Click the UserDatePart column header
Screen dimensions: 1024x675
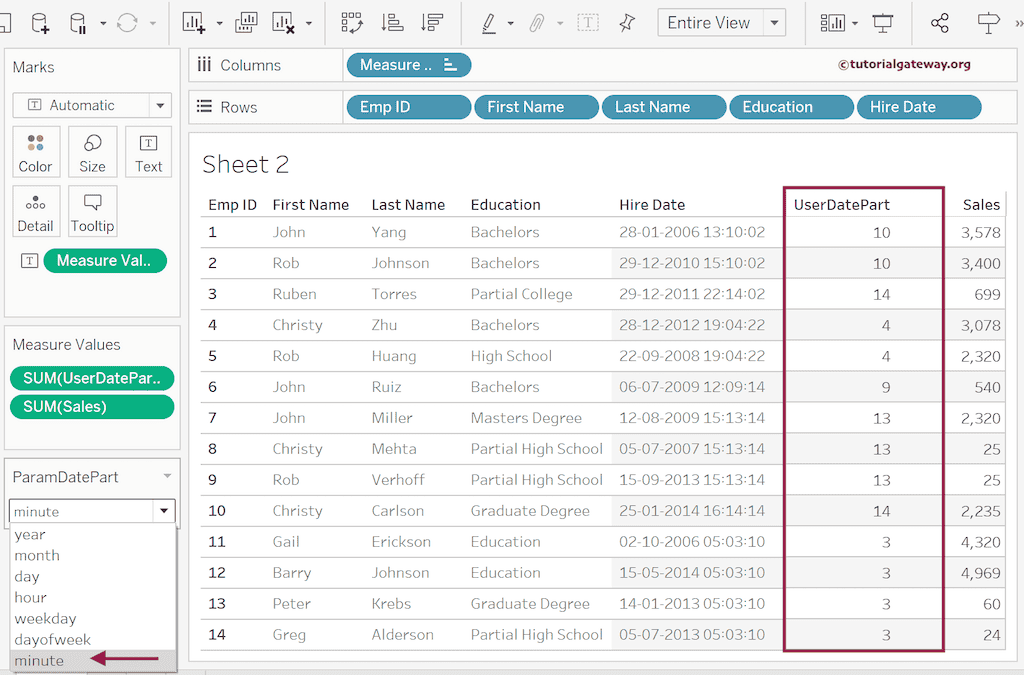click(x=842, y=204)
